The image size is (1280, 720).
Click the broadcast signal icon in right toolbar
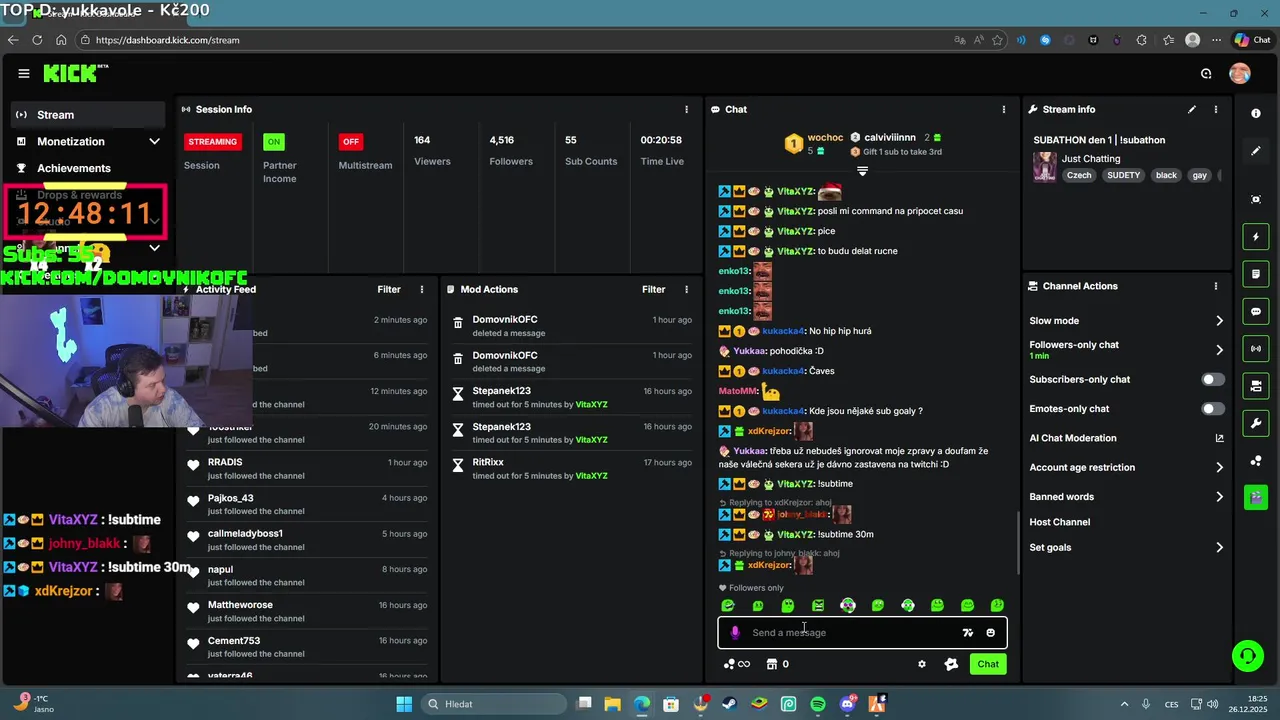coord(1256,348)
